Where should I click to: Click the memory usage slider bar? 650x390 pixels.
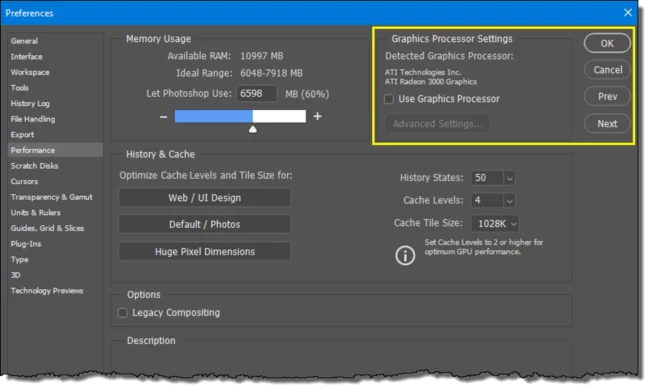point(240,116)
